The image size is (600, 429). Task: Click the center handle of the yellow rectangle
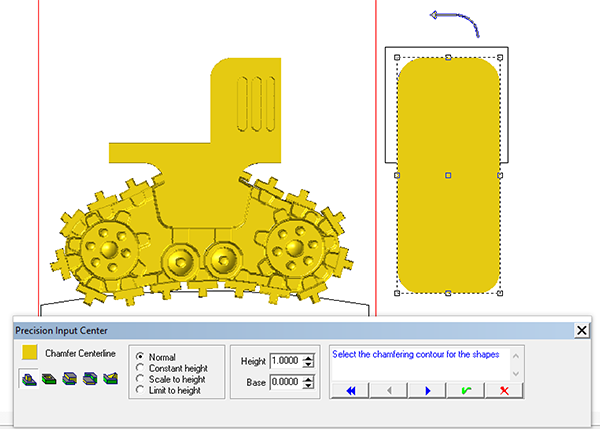pyautogui.click(x=448, y=175)
